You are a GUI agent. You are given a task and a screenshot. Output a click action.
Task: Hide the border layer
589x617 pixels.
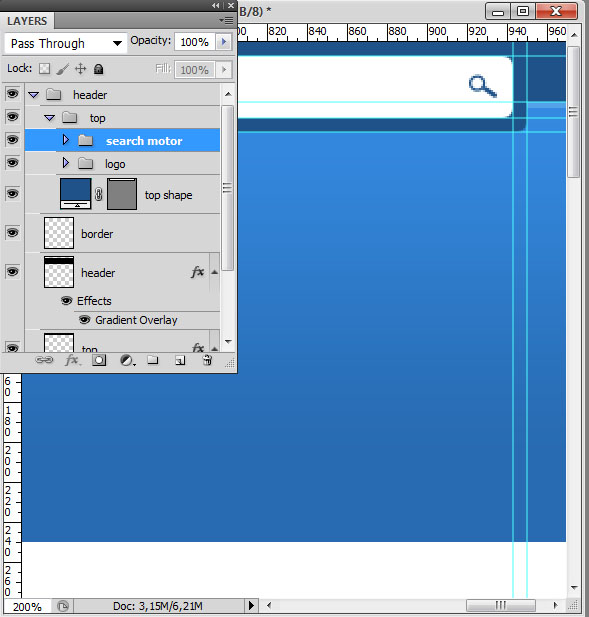click(x=13, y=233)
